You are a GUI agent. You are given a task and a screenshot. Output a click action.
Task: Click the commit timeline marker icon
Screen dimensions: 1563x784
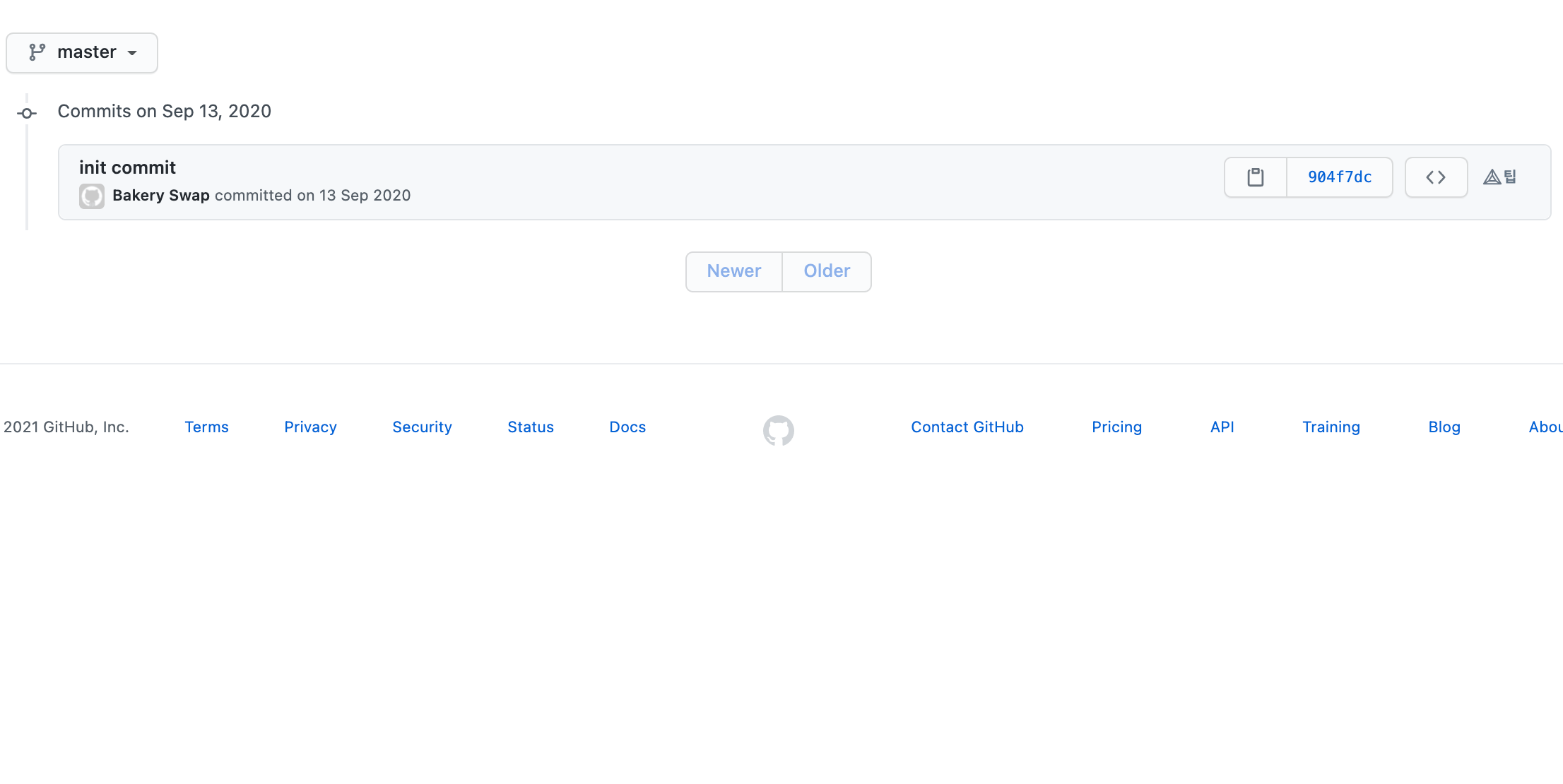[x=27, y=113]
